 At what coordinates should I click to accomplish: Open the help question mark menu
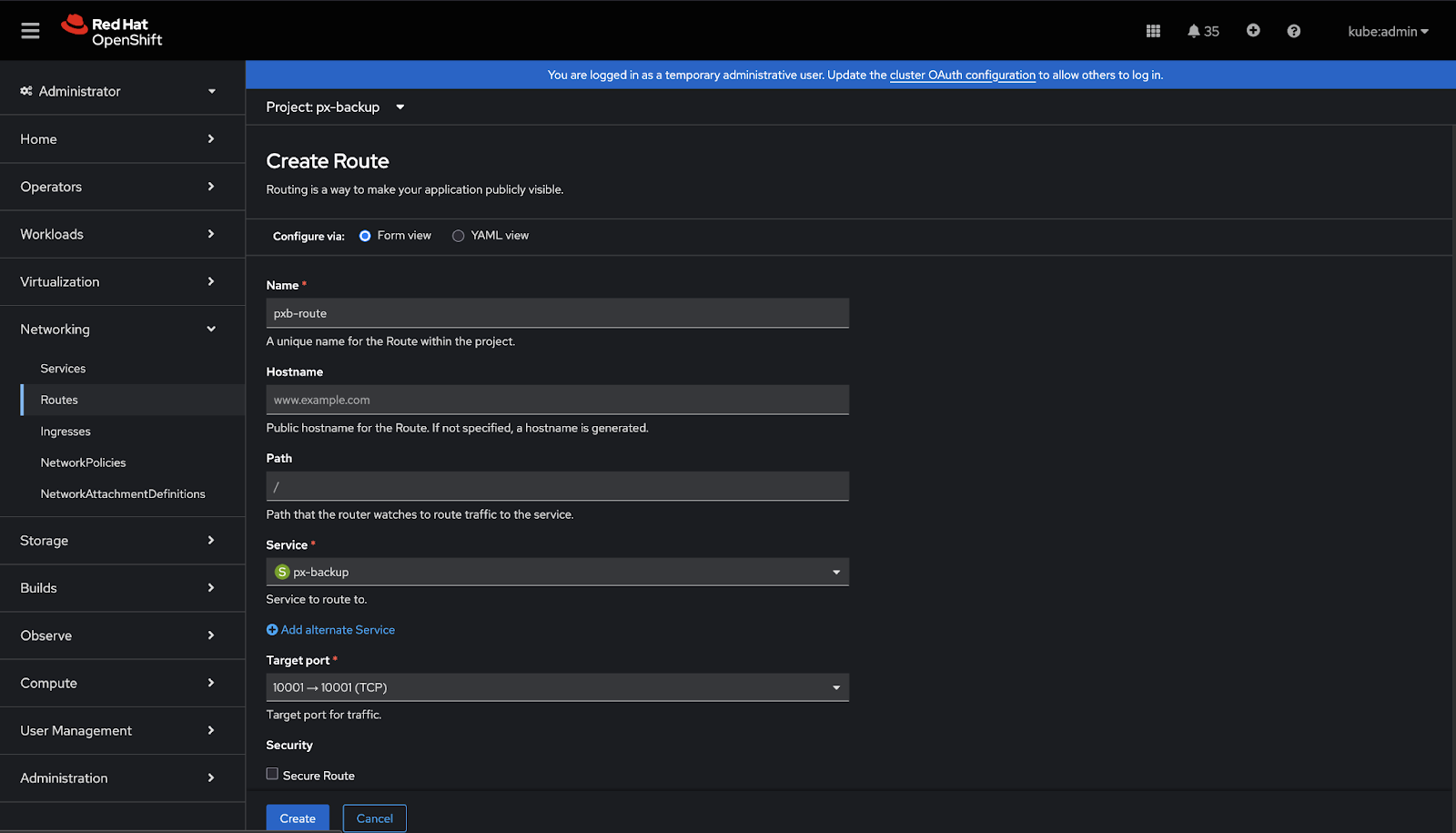coord(1293,31)
